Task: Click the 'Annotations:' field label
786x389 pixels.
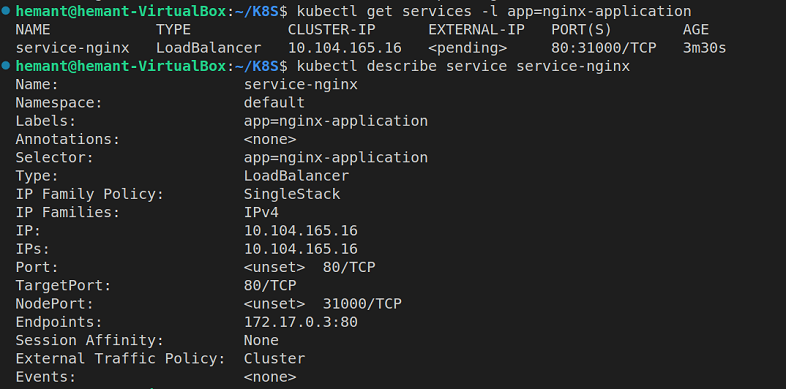Action: click(x=68, y=139)
